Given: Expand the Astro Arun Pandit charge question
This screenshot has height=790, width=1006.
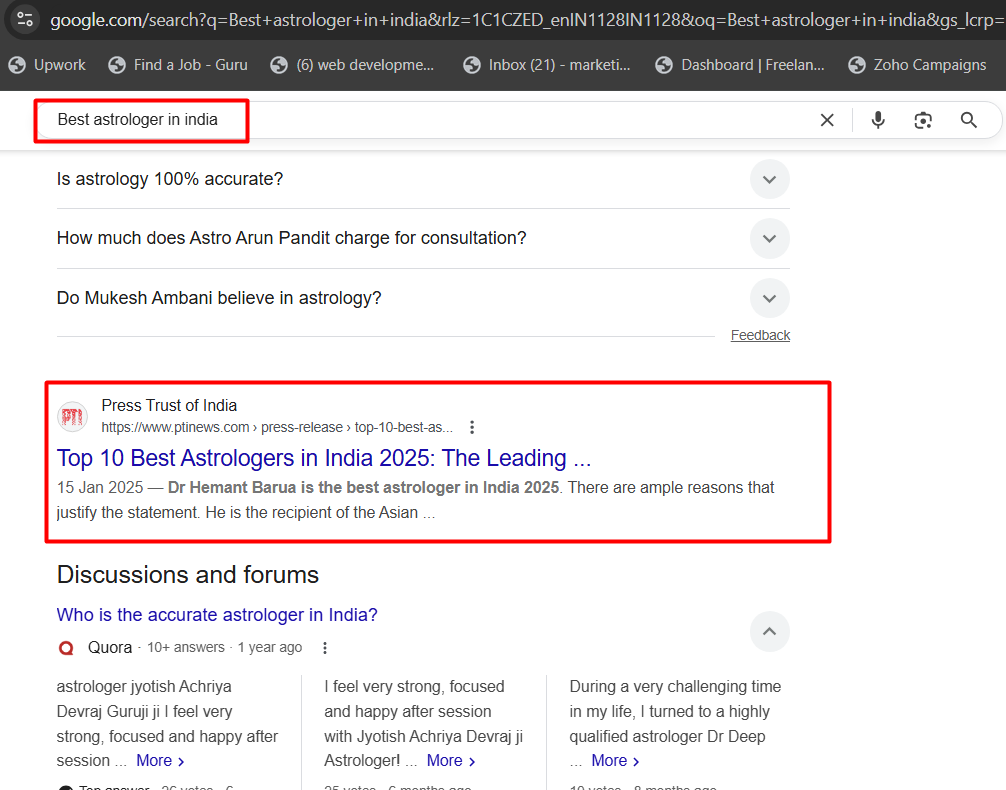Looking at the screenshot, I should tap(769, 239).
